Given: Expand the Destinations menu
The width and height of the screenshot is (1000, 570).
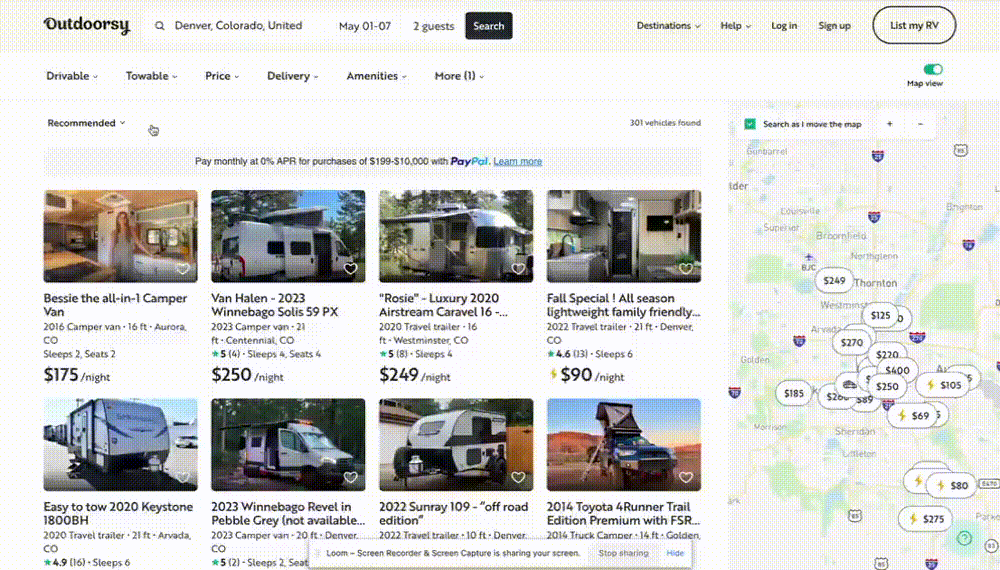Looking at the screenshot, I should click(668, 26).
